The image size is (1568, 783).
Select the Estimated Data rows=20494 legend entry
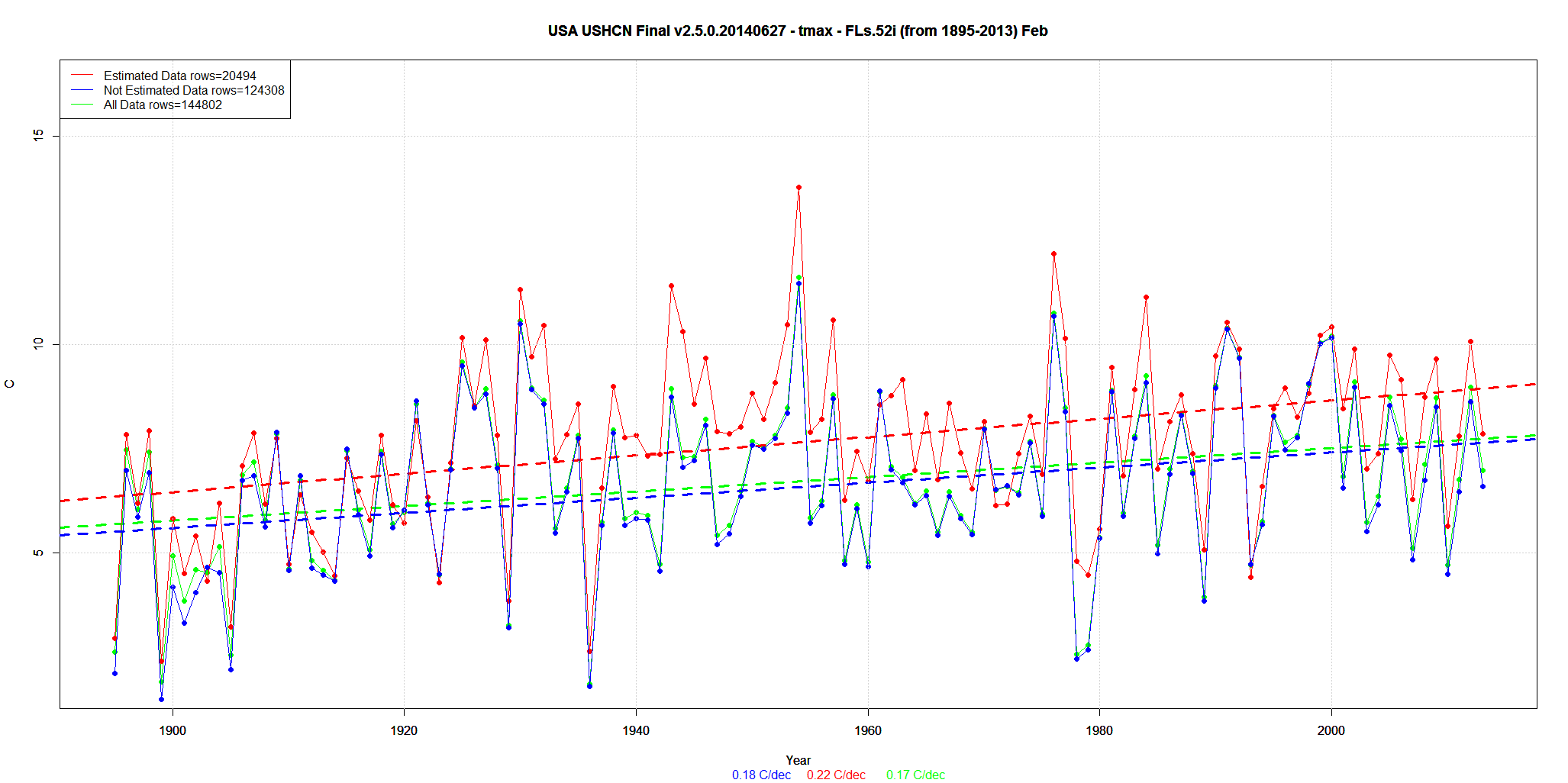point(179,76)
